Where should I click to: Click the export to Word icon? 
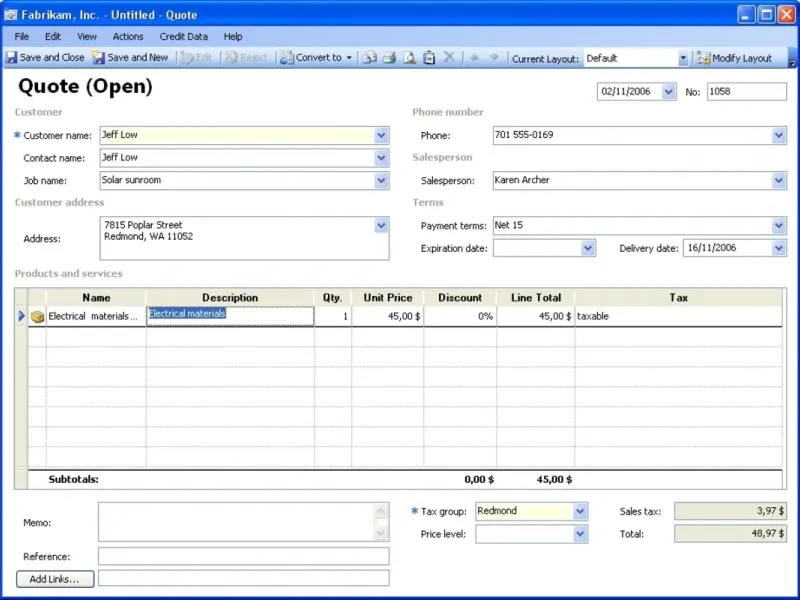click(429, 58)
